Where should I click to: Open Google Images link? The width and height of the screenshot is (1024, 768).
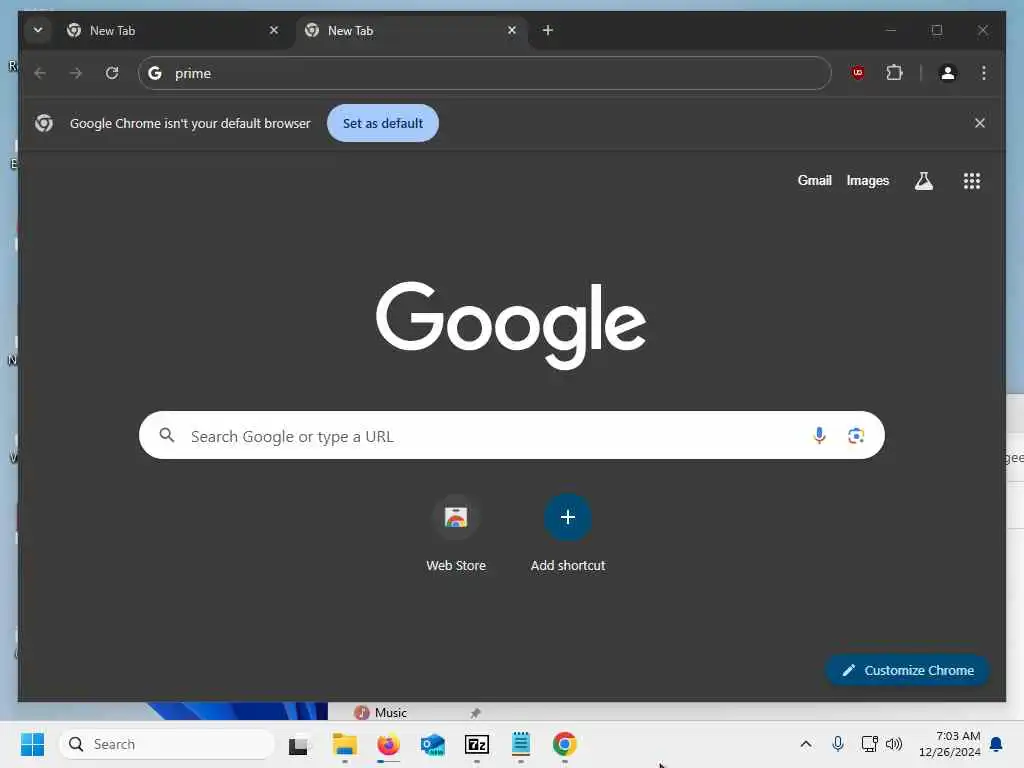[x=867, y=180]
